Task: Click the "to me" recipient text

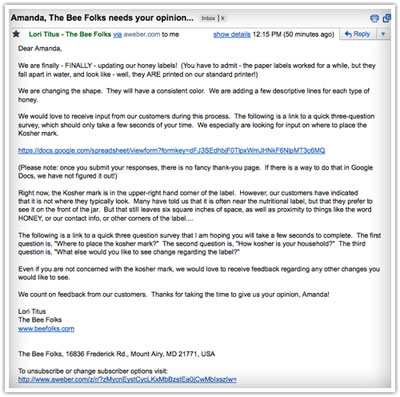Action: pyautogui.click(x=170, y=34)
